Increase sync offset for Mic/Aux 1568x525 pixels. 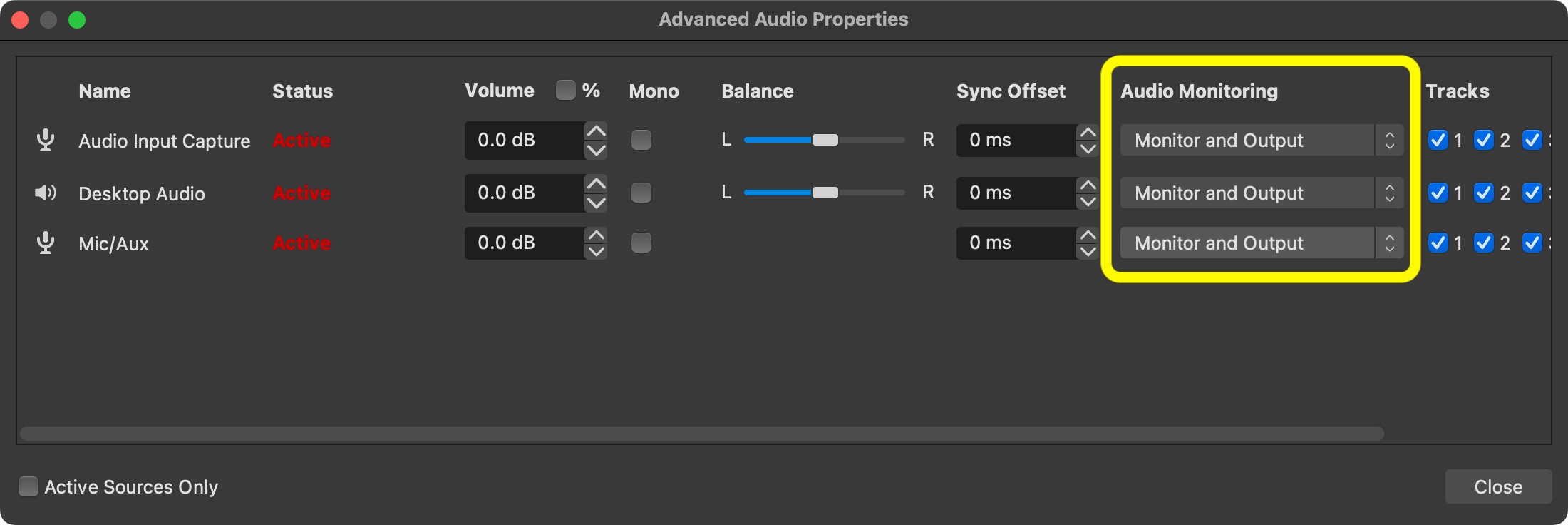coord(1088,234)
